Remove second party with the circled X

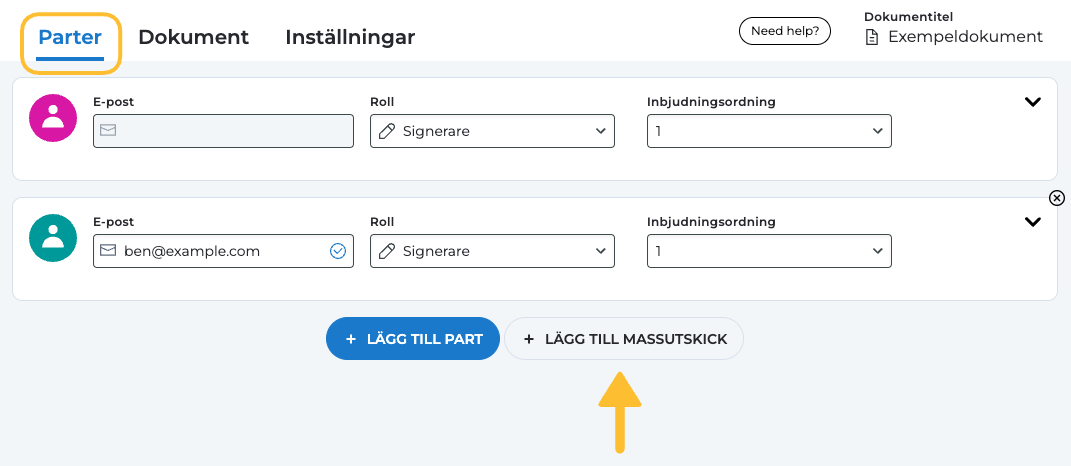point(1057,198)
